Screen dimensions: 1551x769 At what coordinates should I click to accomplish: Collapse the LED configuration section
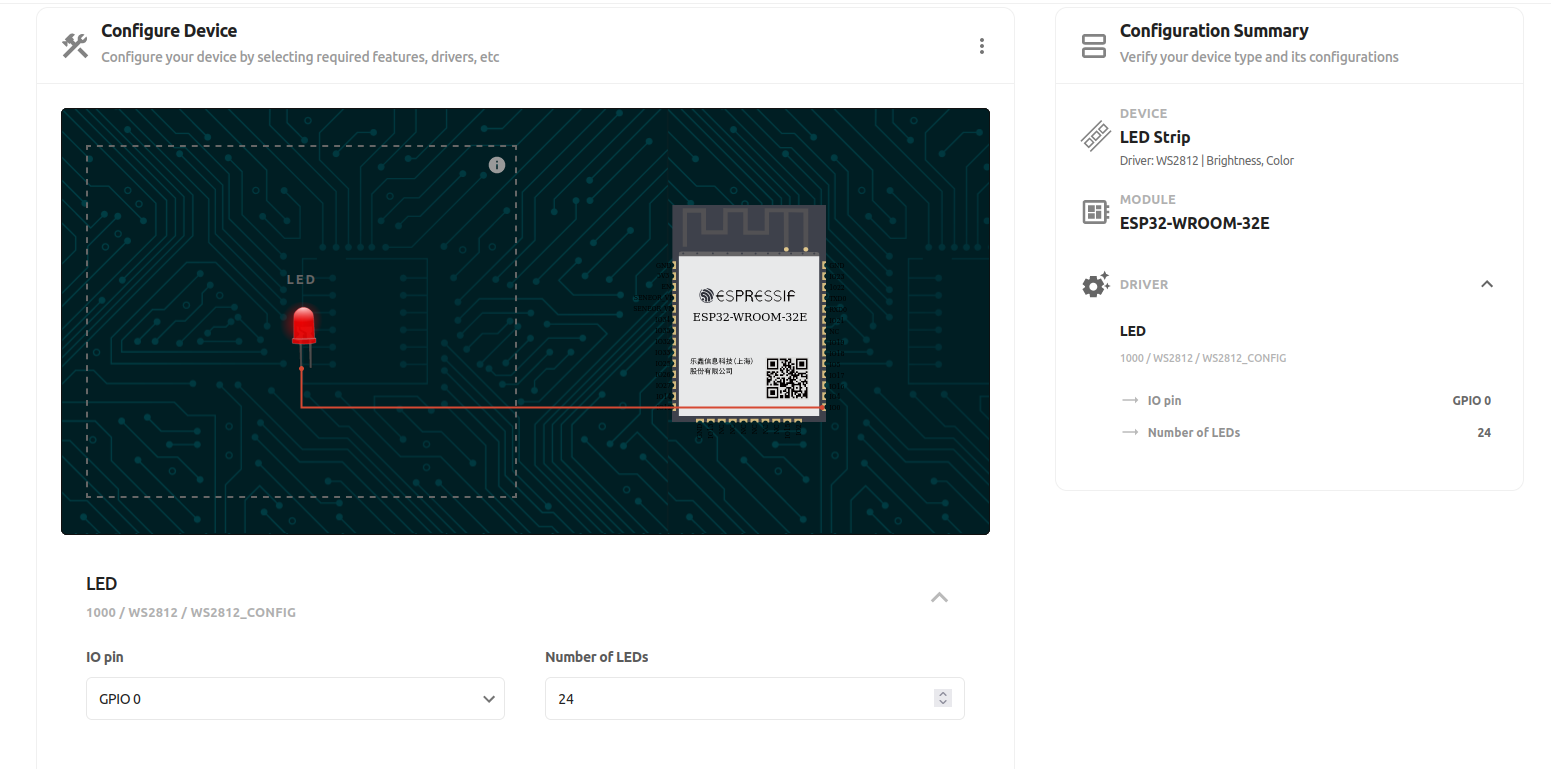coord(939,597)
